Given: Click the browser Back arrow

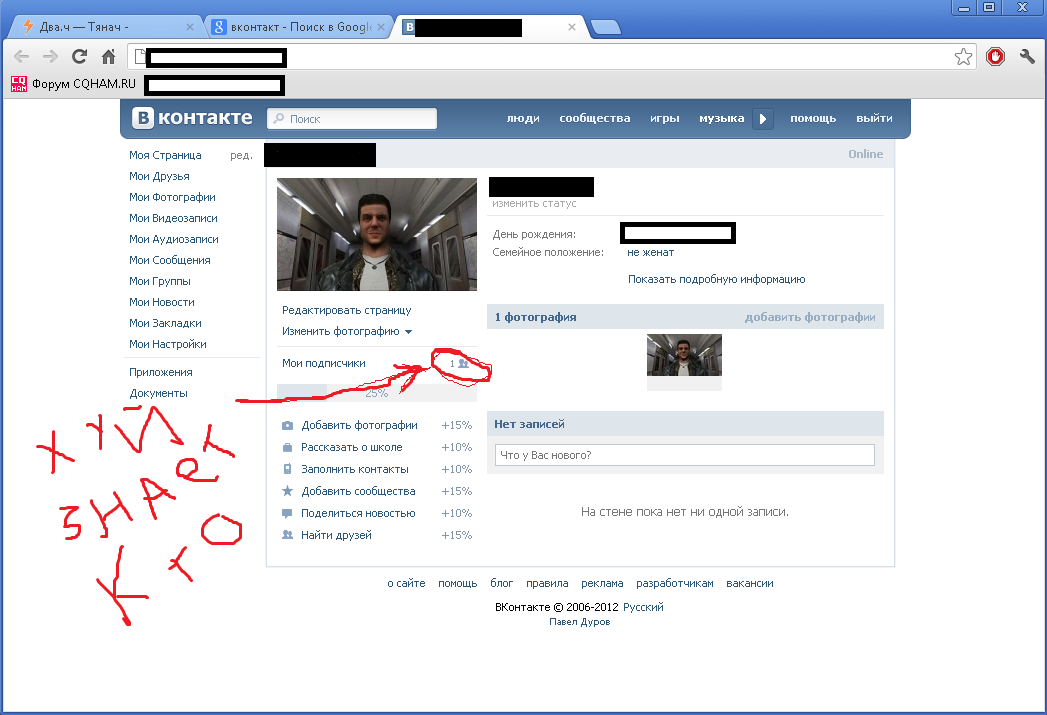Looking at the screenshot, I should (21, 57).
